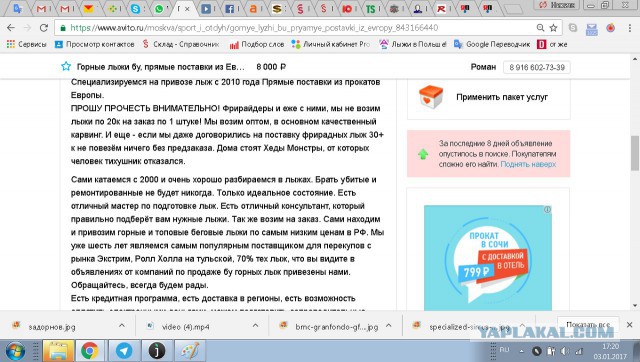640x362 pixels.
Task: Expand options for задорнов.jpg download
Action: [122, 325]
